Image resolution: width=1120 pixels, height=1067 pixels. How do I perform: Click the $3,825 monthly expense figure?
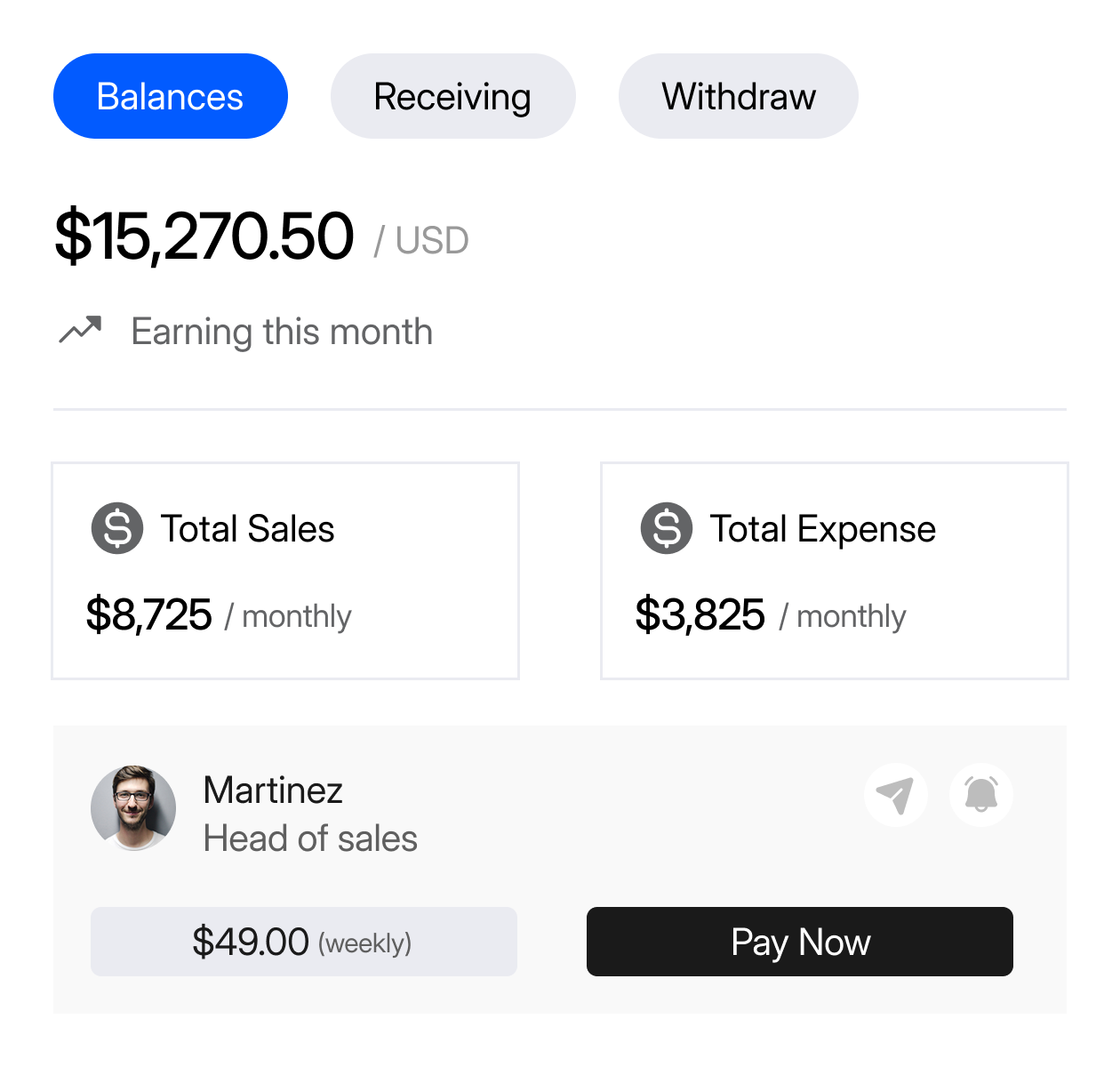click(x=700, y=614)
